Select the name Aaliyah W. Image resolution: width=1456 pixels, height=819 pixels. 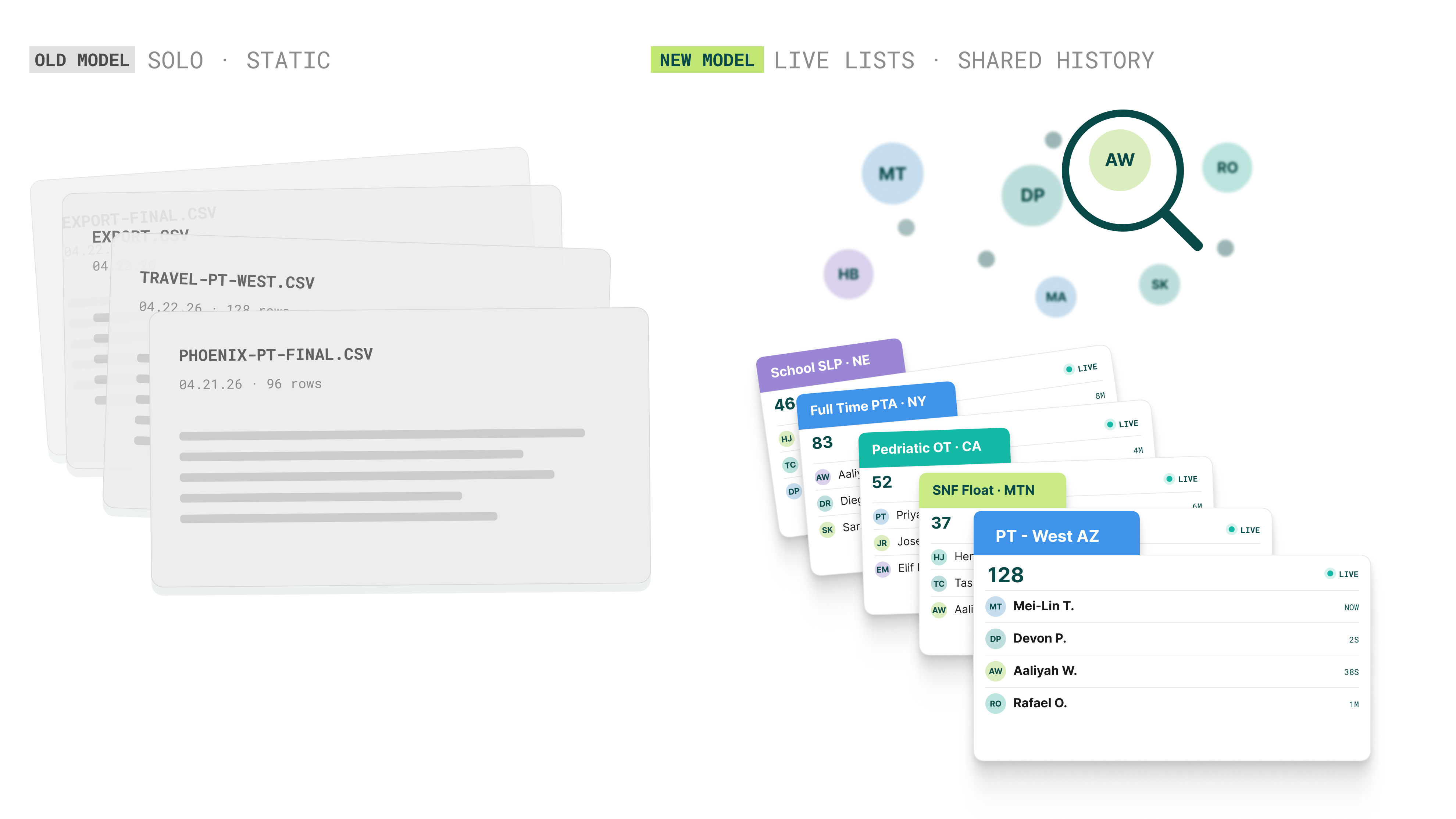[x=1045, y=670]
